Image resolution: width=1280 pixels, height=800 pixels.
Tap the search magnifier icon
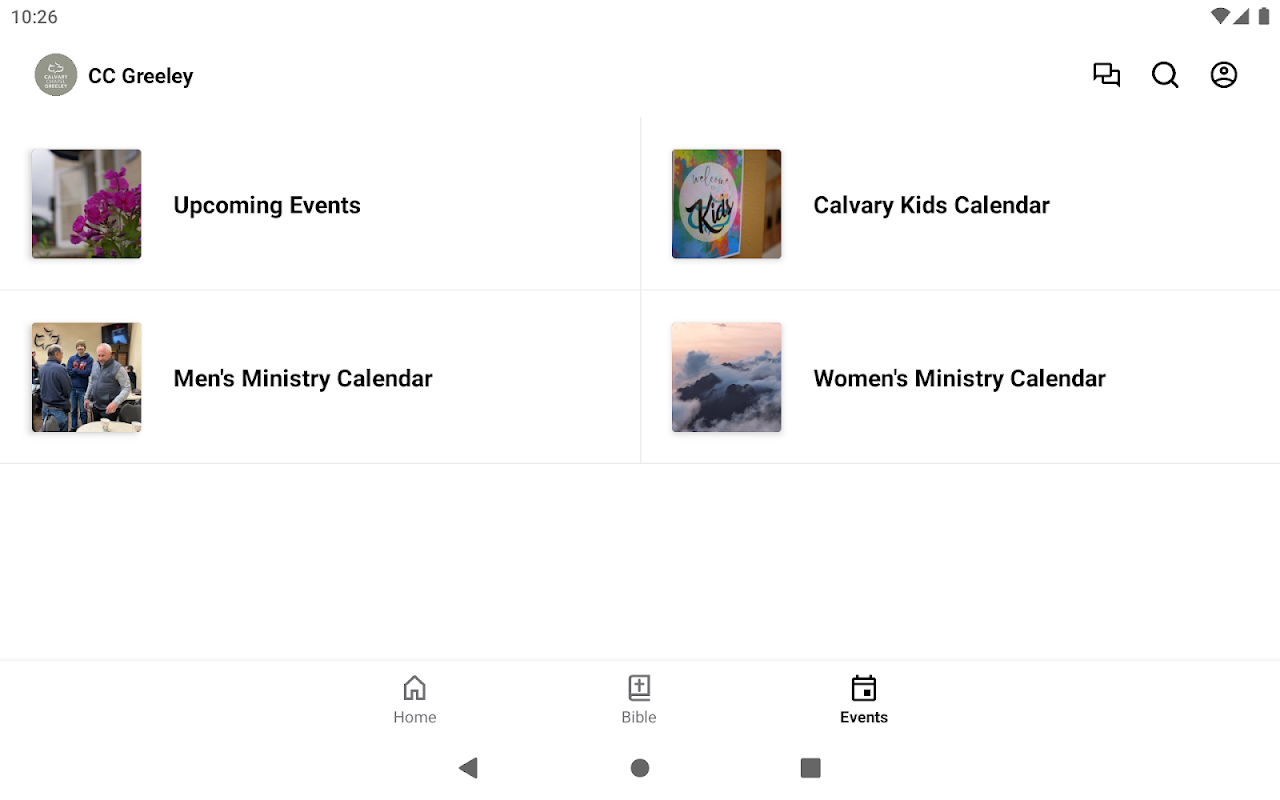1165,75
